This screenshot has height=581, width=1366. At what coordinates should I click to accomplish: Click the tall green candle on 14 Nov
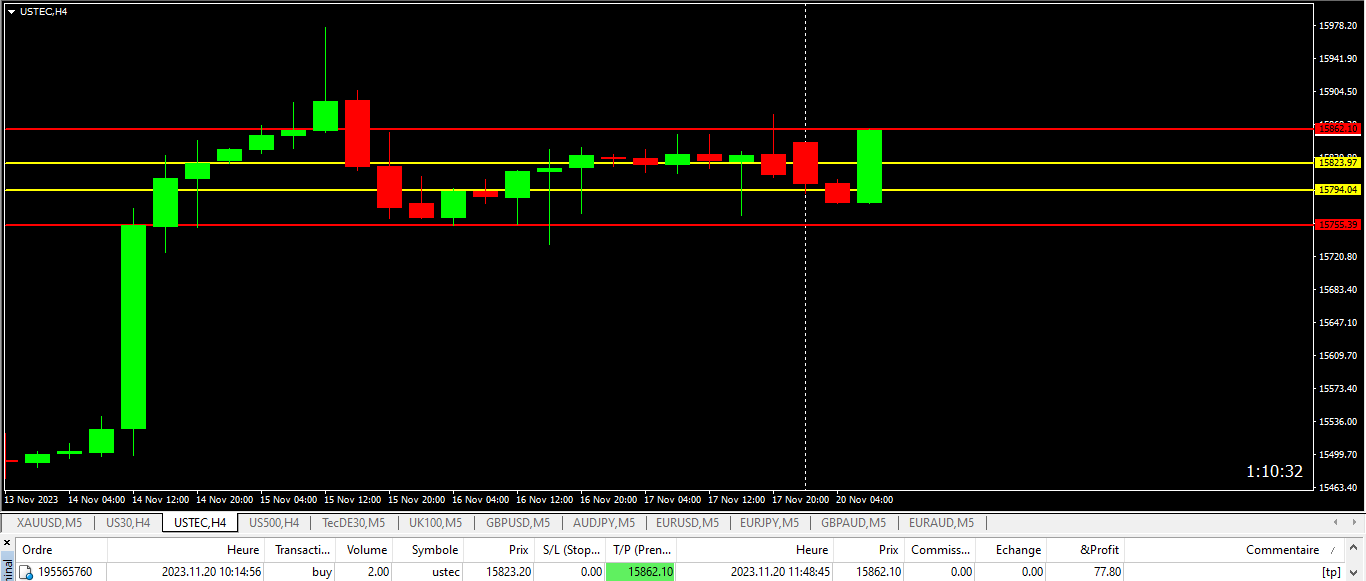(133, 327)
